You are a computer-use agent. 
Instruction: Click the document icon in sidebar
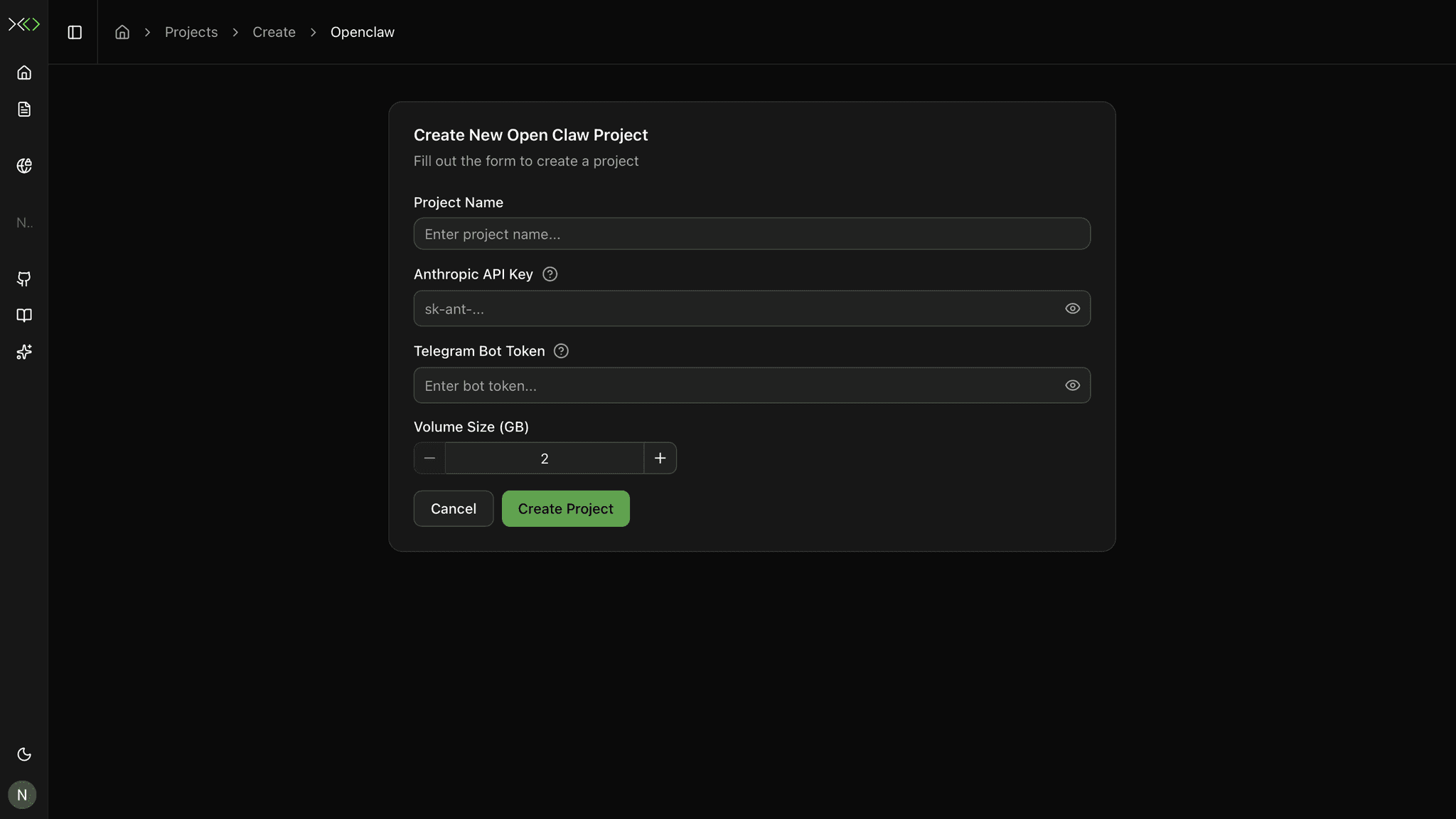click(23, 109)
